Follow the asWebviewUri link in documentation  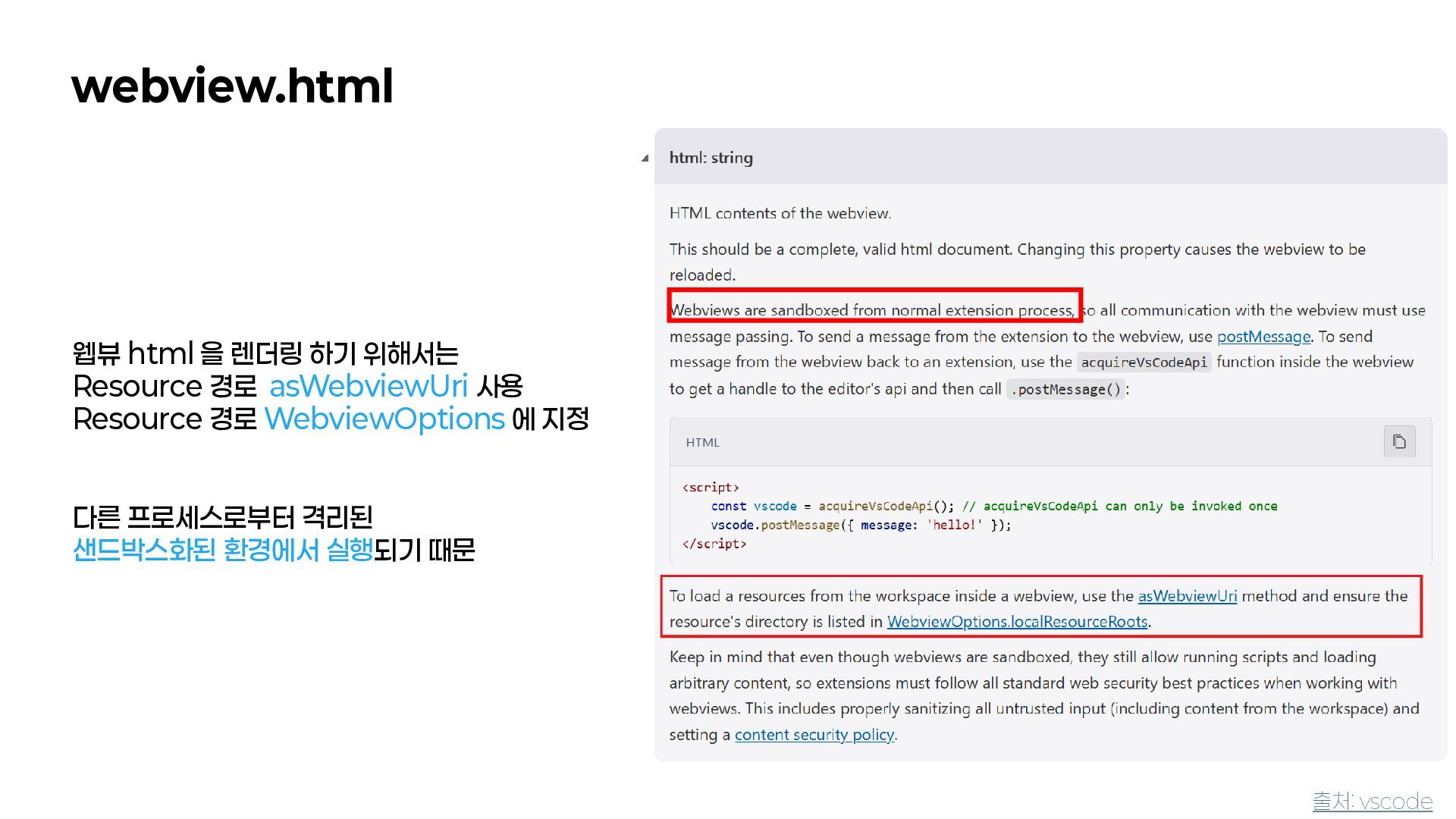[1187, 596]
